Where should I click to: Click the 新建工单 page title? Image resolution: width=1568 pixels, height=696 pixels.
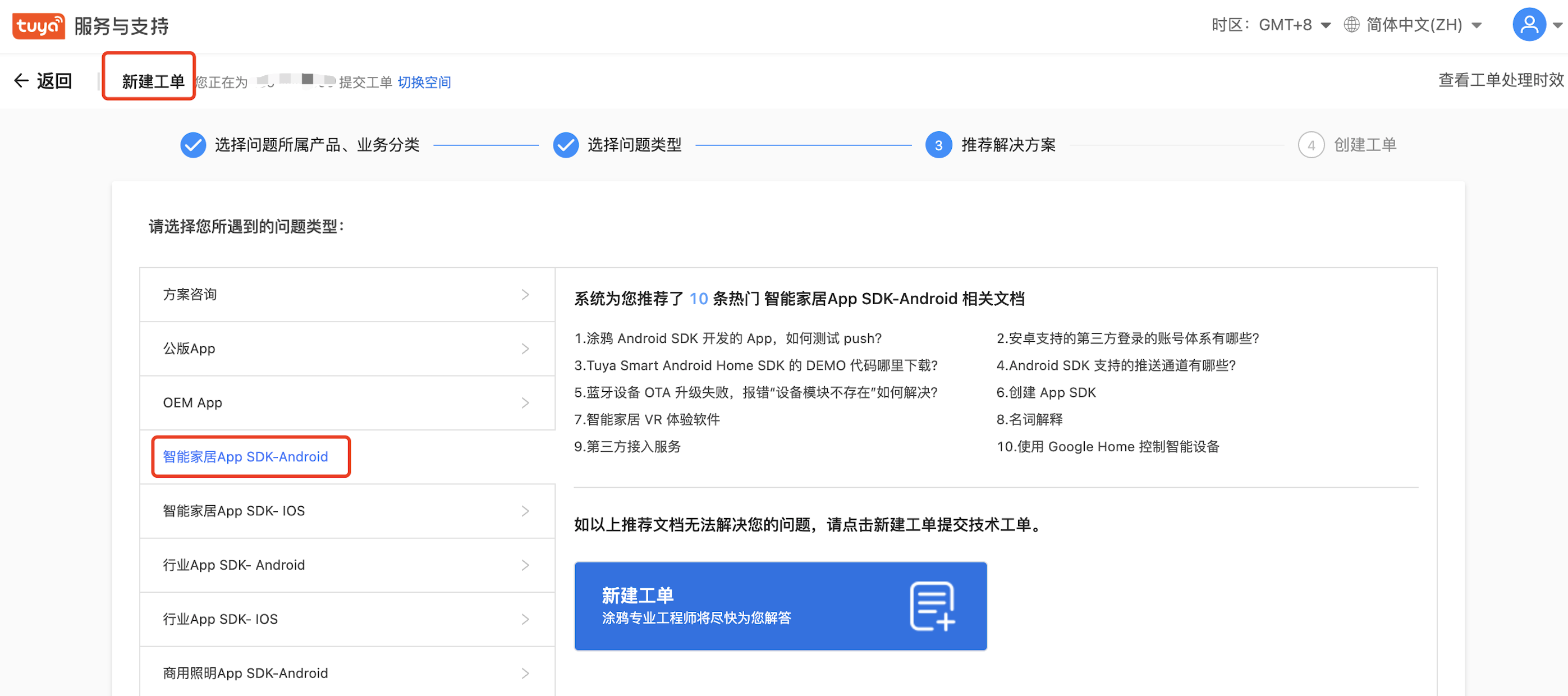click(153, 81)
